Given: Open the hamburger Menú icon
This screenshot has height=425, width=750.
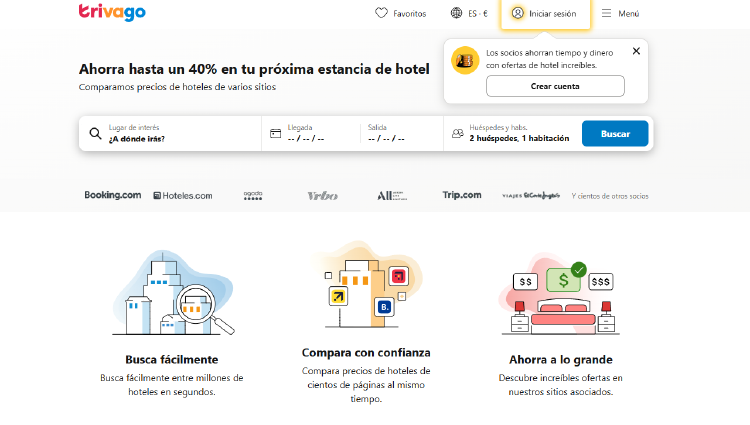Looking at the screenshot, I should [606, 14].
